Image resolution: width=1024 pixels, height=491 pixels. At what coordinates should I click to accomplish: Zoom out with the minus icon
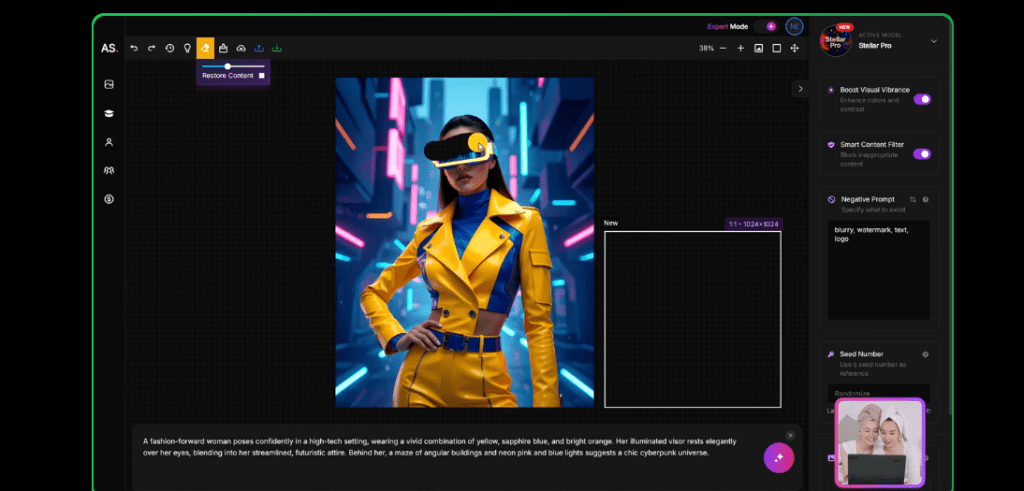click(723, 48)
